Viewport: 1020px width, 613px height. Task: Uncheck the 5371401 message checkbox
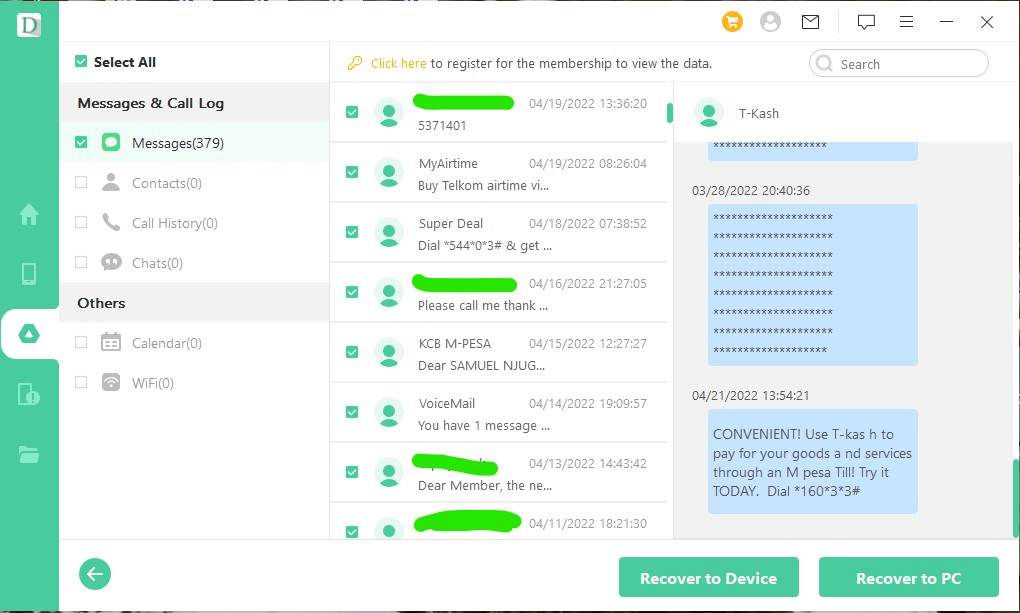point(352,112)
